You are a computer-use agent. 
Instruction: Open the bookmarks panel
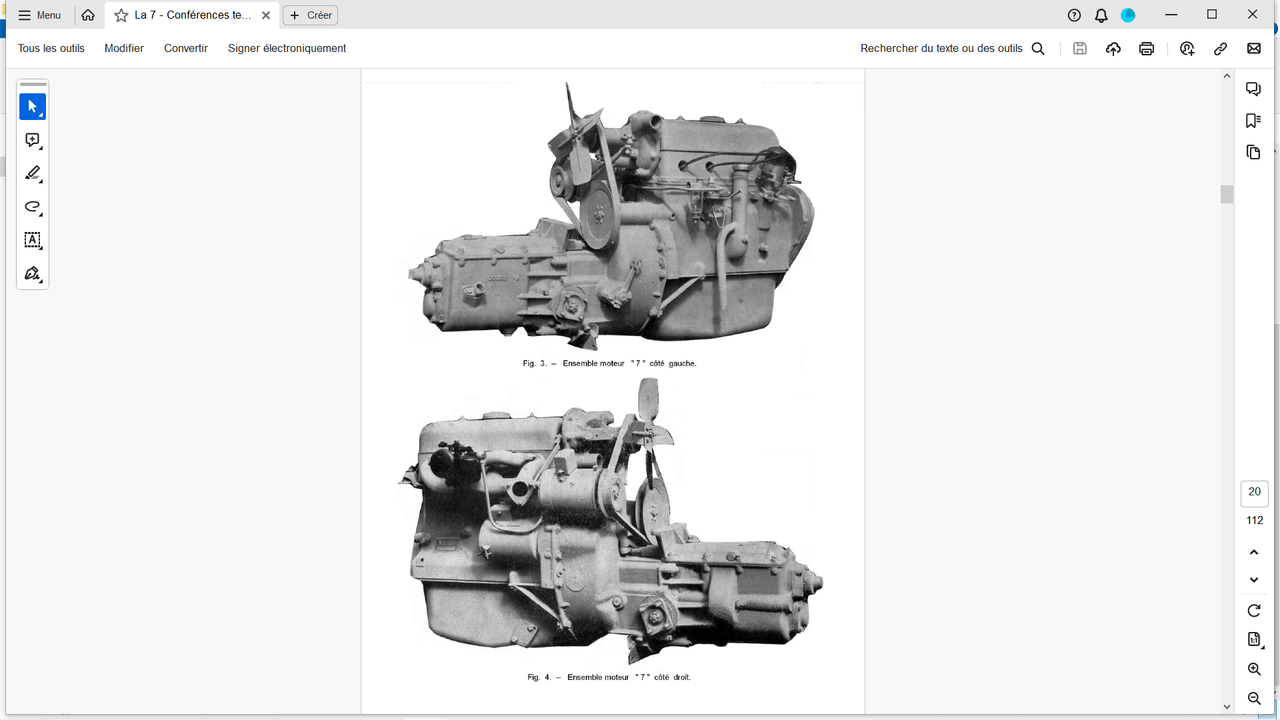pyautogui.click(x=1253, y=121)
